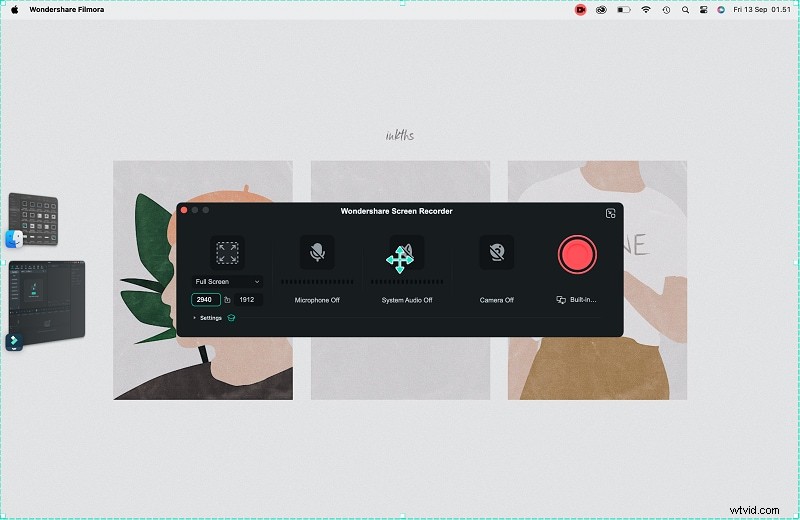Open Spotlight search in the menu bar
This screenshot has height=520, width=800.
[685, 9]
